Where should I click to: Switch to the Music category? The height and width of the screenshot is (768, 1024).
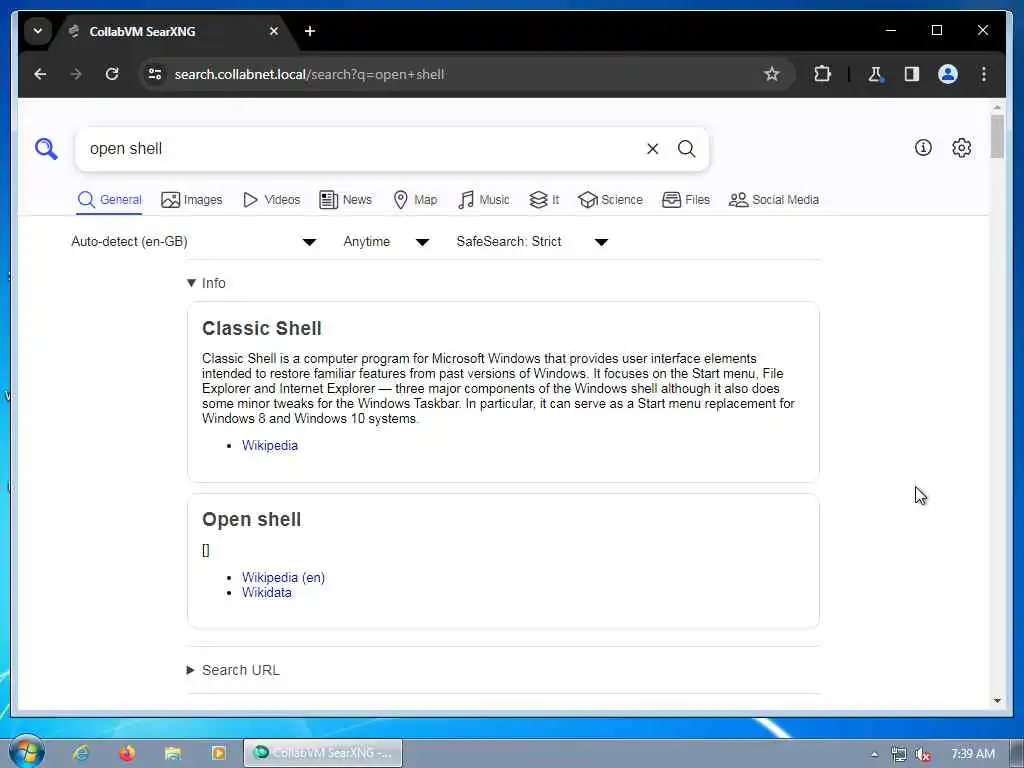(483, 200)
